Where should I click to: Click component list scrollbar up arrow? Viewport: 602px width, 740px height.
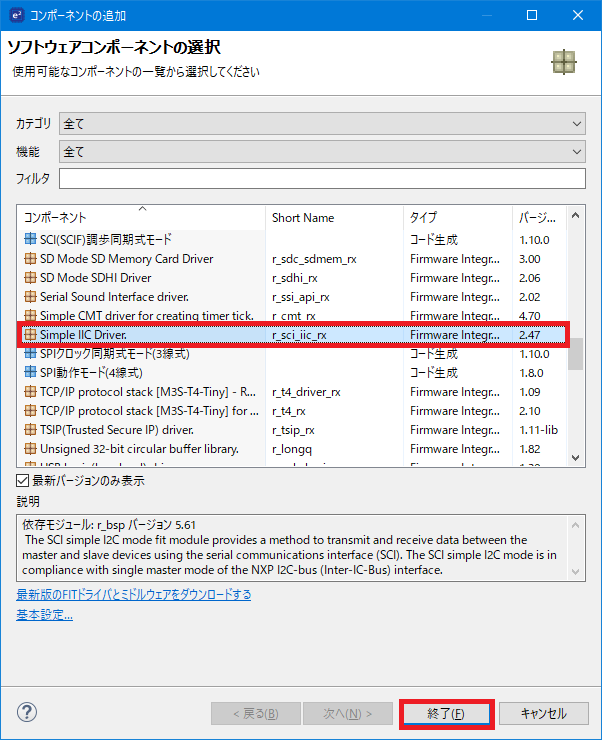(575, 215)
